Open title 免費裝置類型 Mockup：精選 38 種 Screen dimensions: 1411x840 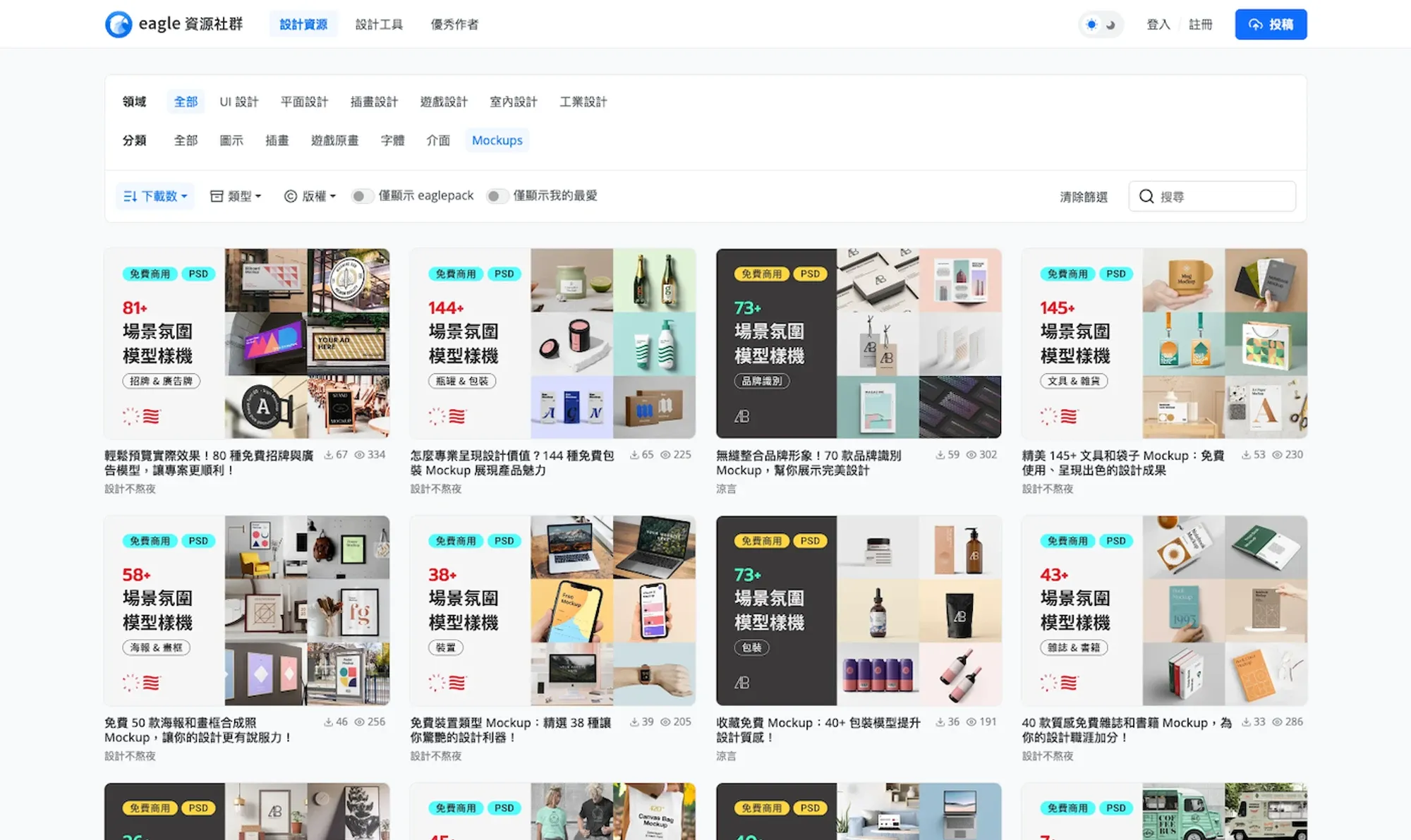(x=511, y=730)
